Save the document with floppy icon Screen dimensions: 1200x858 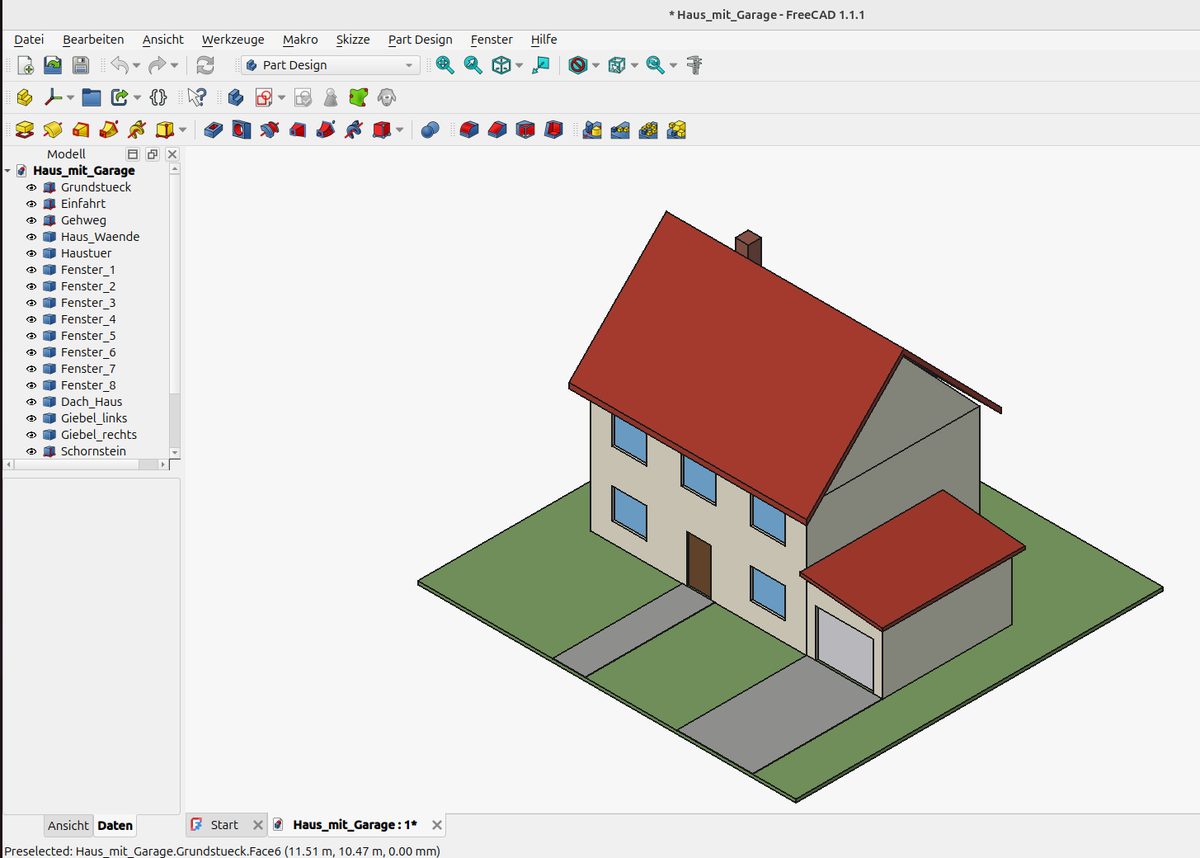pos(81,65)
